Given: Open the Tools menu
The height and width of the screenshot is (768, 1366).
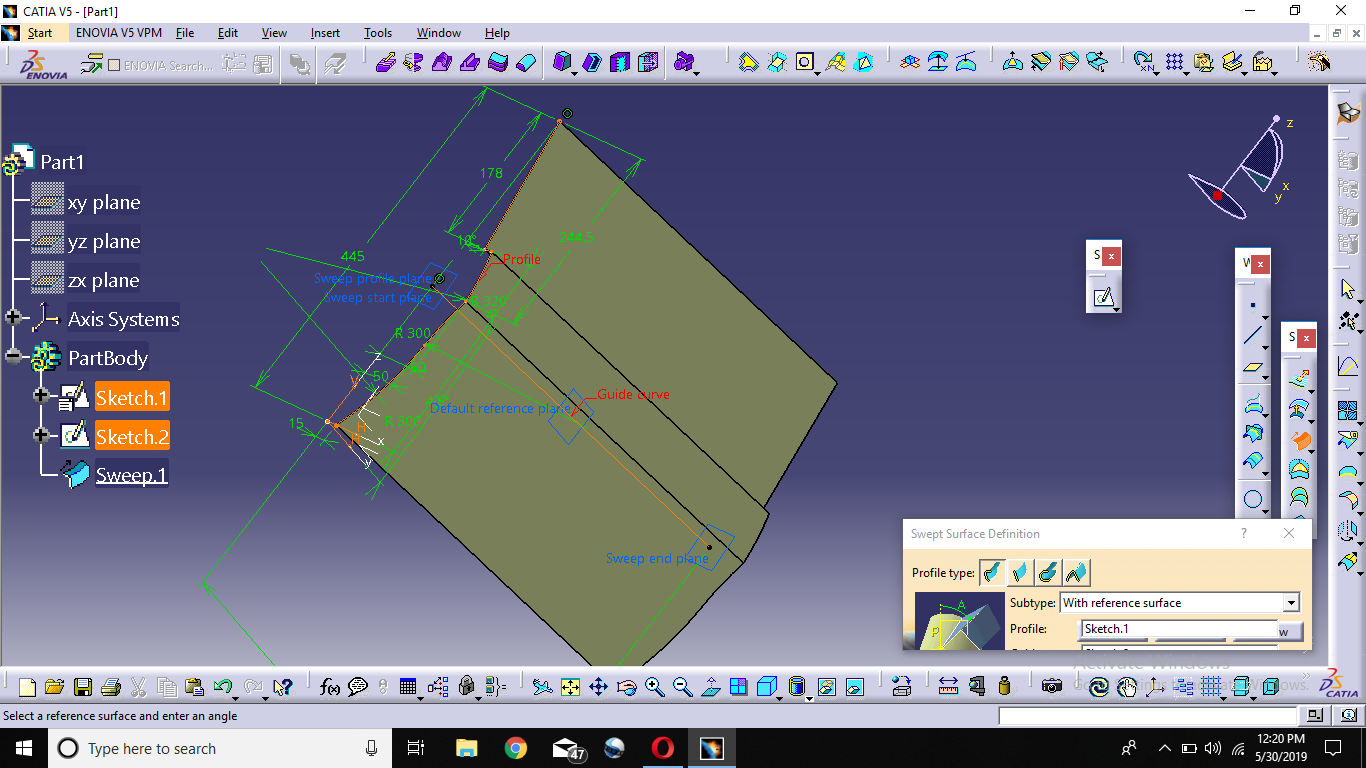Looking at the screenshot, I should pos(378,33).
